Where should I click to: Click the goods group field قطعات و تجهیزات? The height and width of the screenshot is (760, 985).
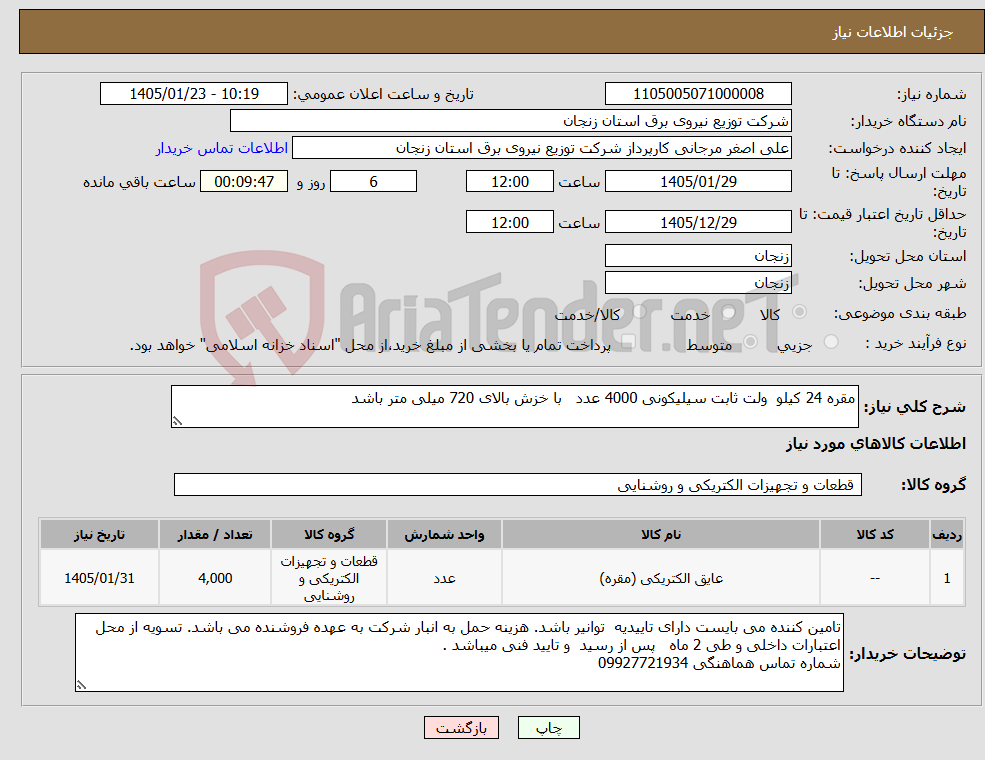[518, 485]
